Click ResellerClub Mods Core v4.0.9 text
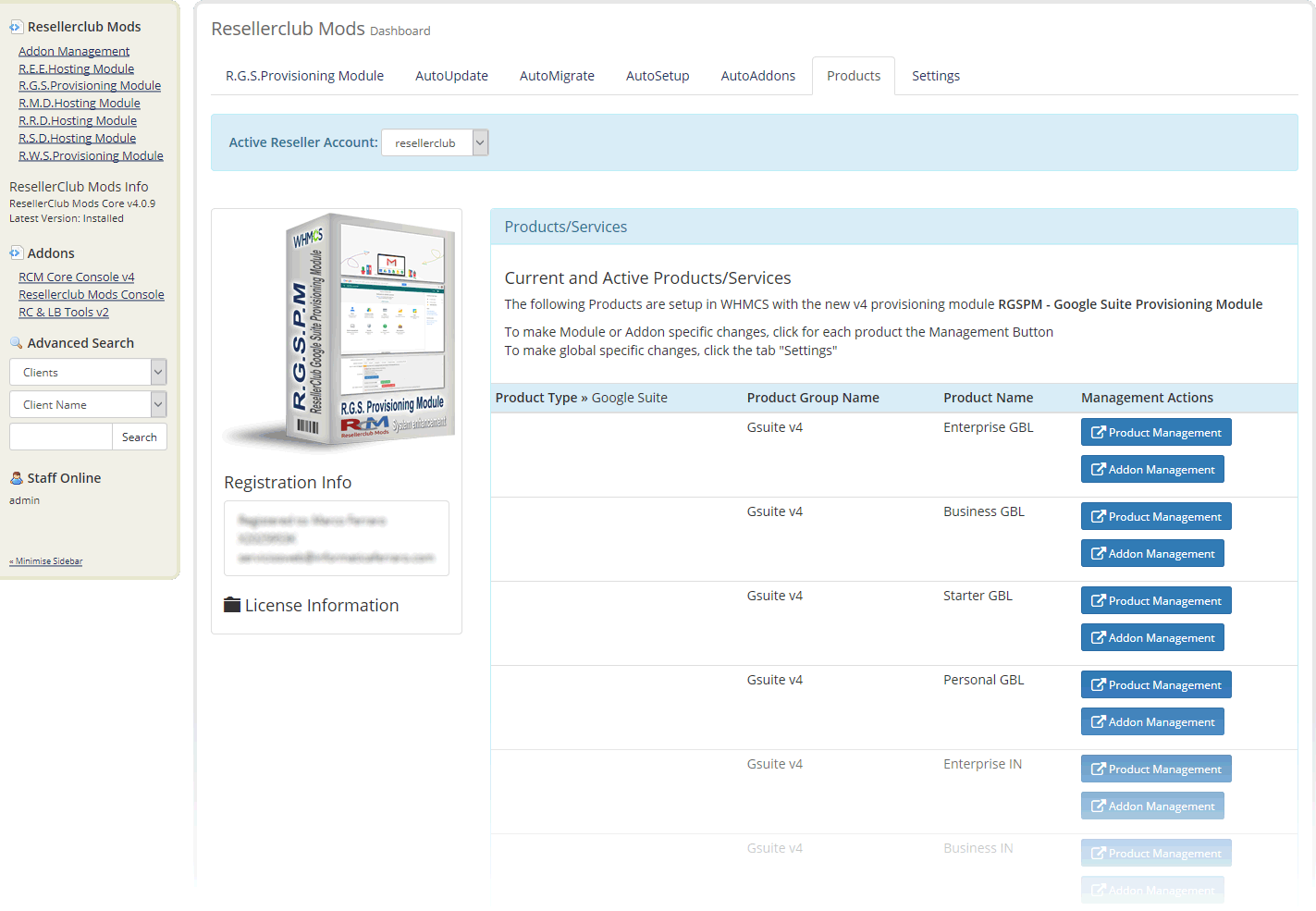 click(x=82, y=203)
